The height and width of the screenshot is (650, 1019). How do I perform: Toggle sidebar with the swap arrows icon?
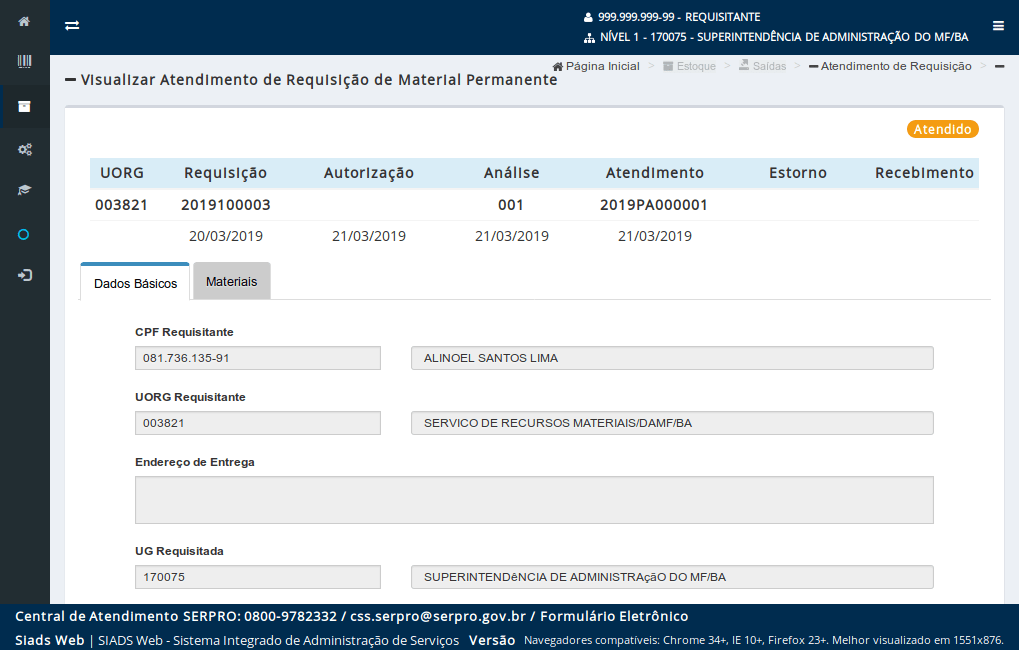click(72, 25)
